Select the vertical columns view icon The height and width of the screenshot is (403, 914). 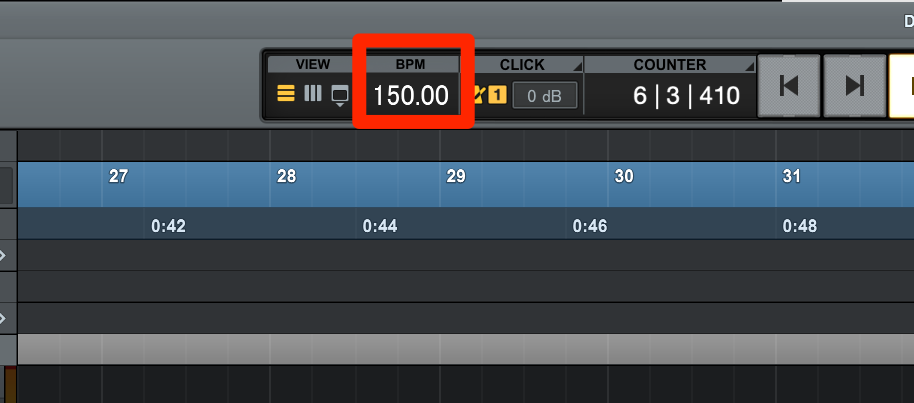[x=313, y=93]
